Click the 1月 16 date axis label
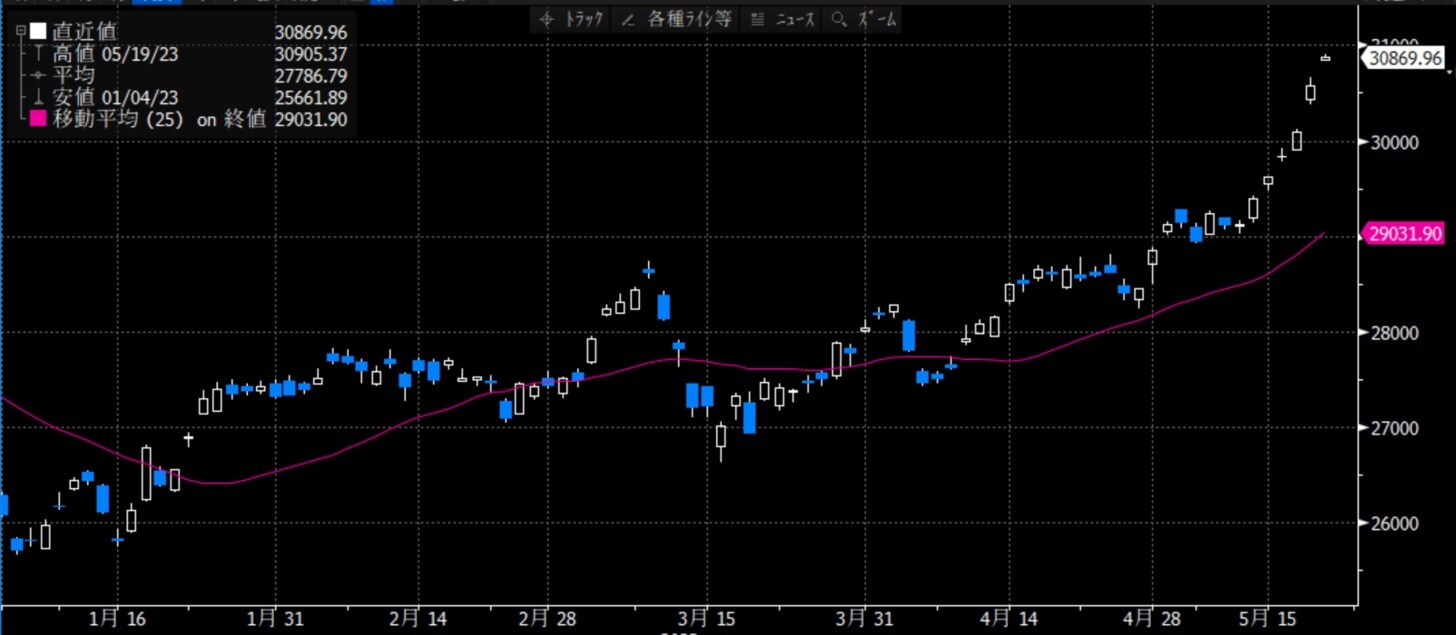Image resolution: width=1456 pixels, height=635 pixels. [118, 620]
